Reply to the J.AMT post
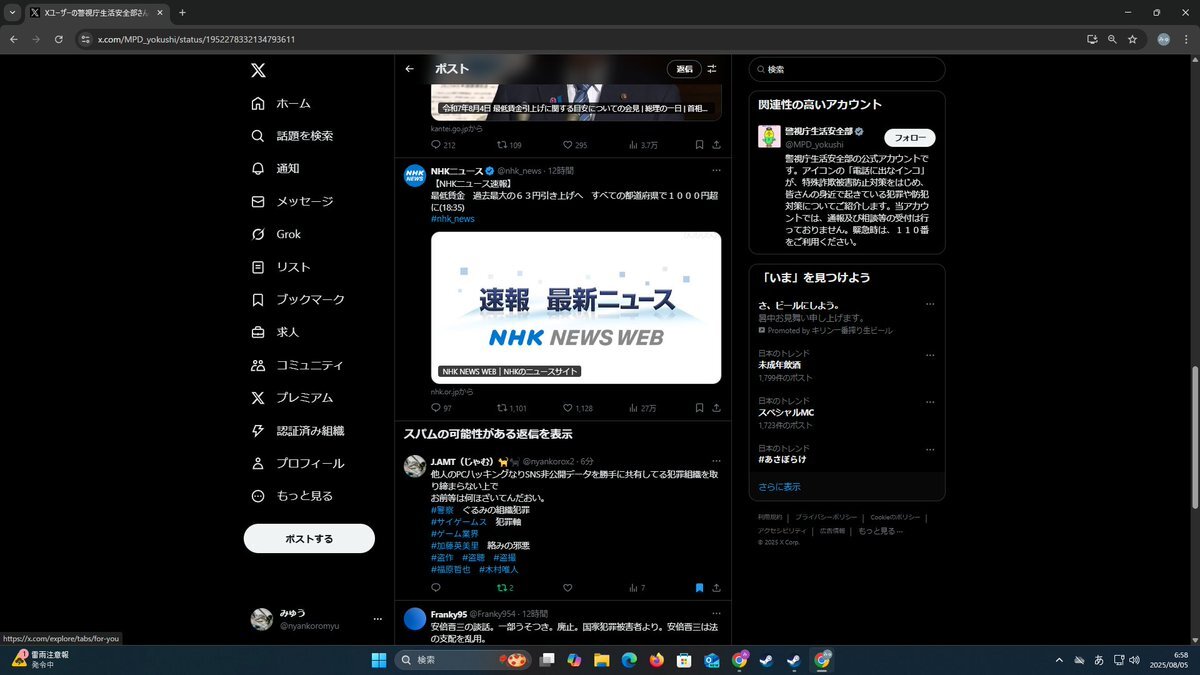1200x675 pixels. click(x=436, y=588)
